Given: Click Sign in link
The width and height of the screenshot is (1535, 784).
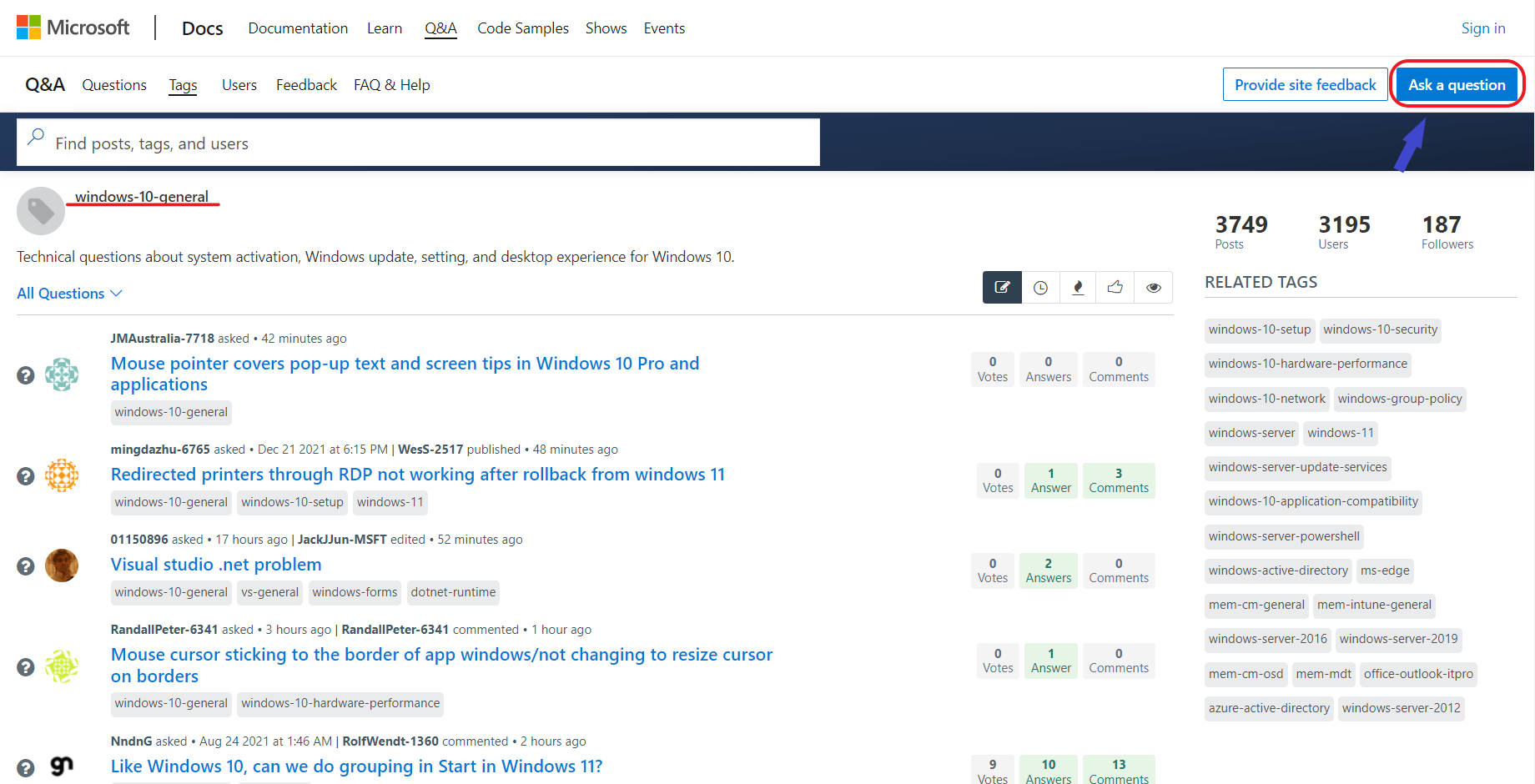Looking at the screenshot, I should pos(1483,28).
